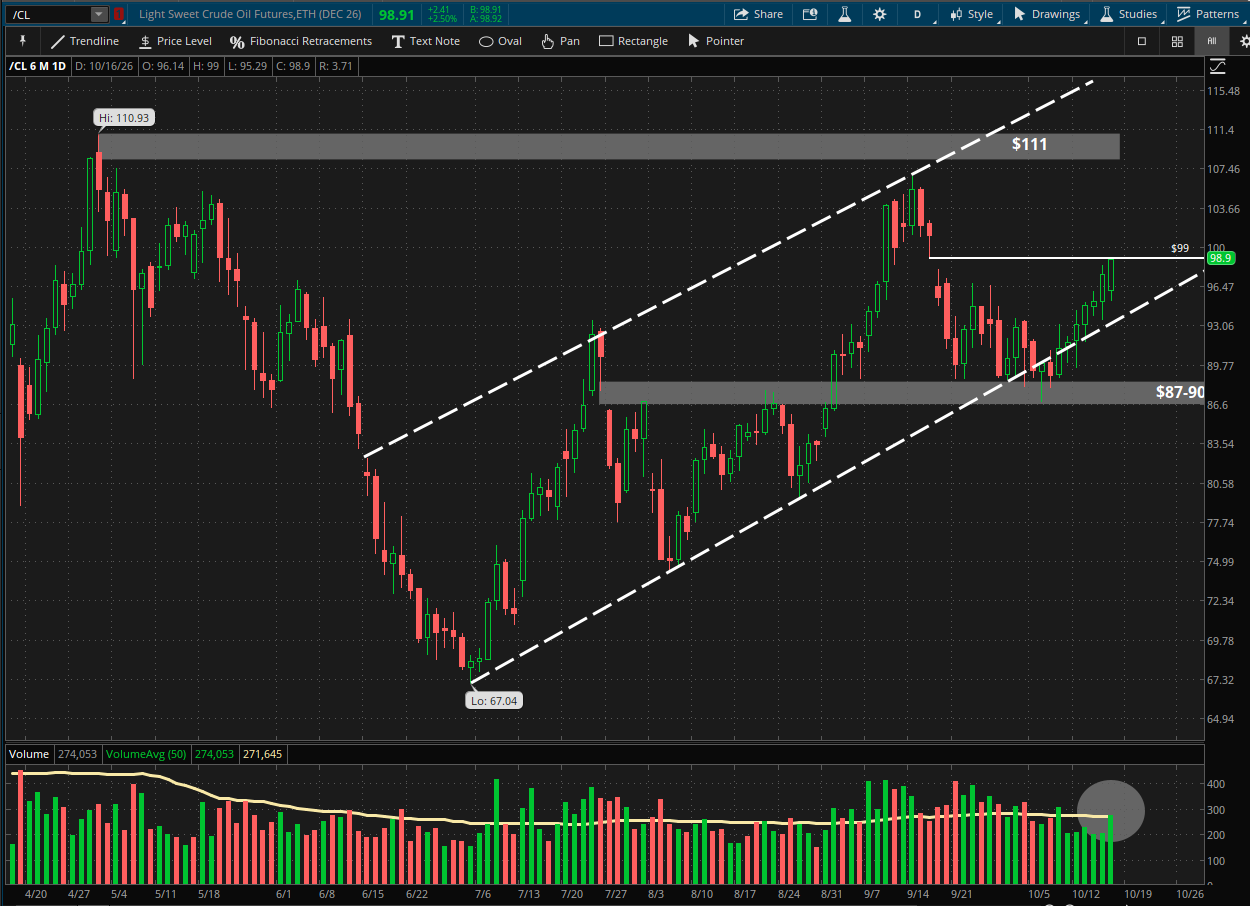Click the Volume study label
1250x906 pixels.
27,752
